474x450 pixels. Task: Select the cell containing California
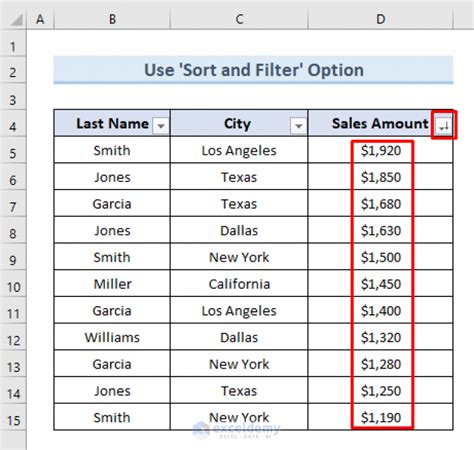tap(239, 284)
